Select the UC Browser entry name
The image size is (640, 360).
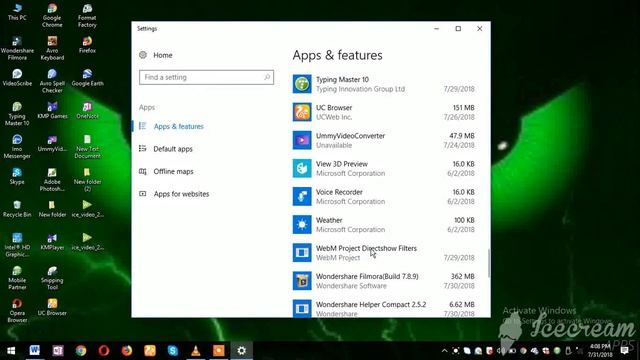pos(334,108)
